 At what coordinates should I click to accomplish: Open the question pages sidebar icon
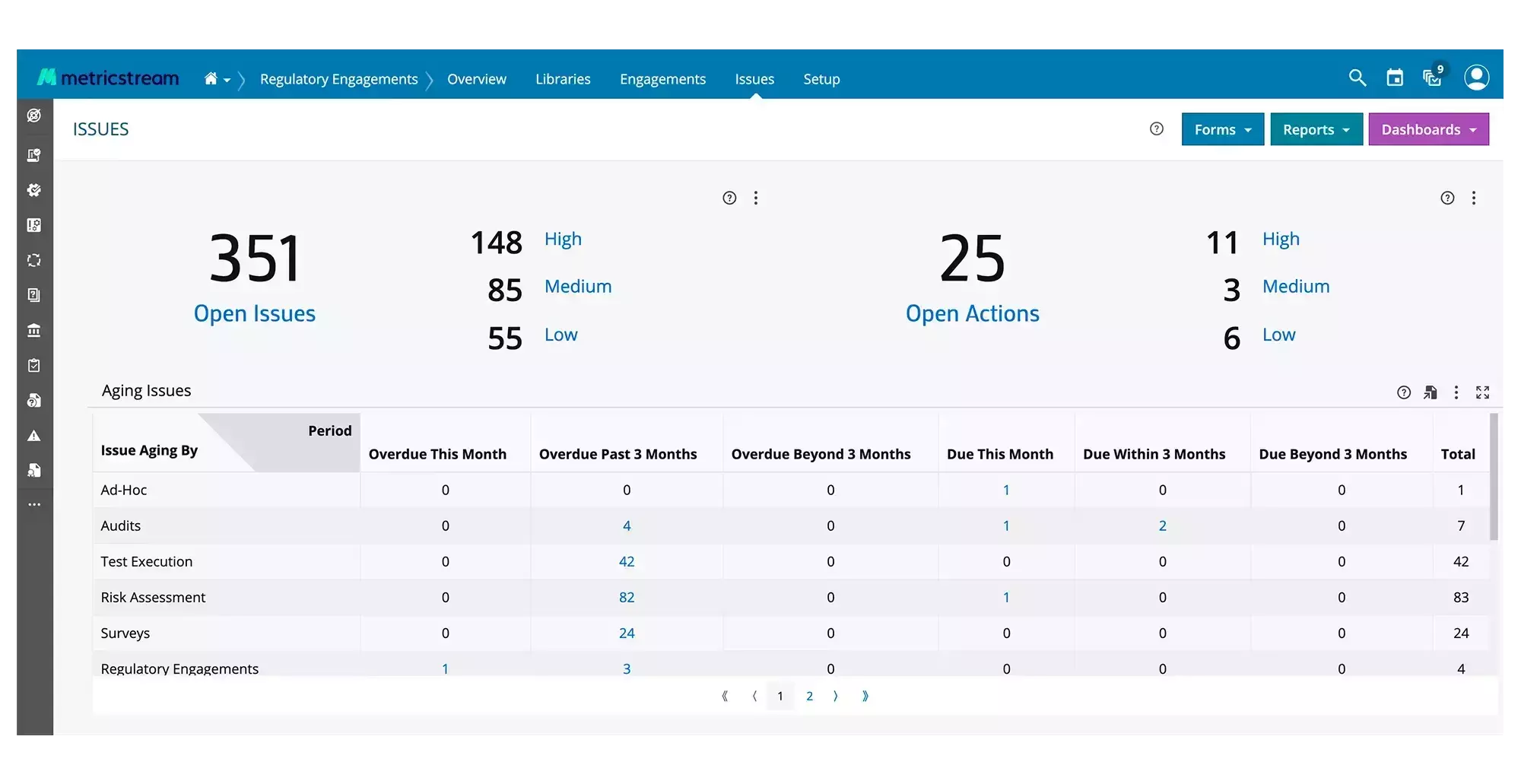tap(34, 295)
